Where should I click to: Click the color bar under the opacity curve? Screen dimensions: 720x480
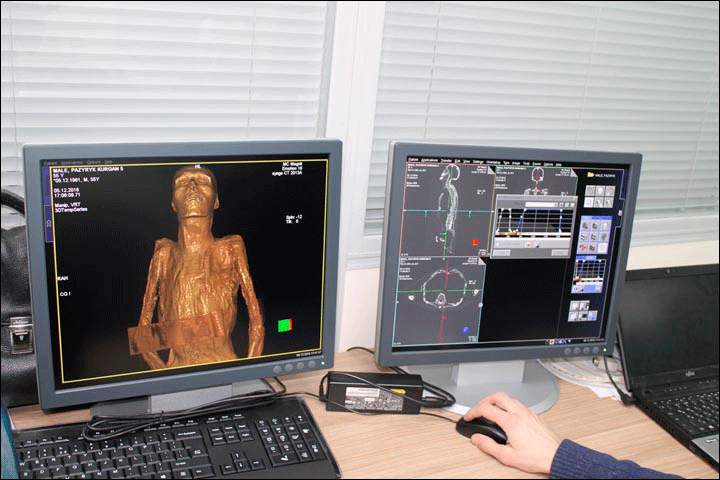533,234
